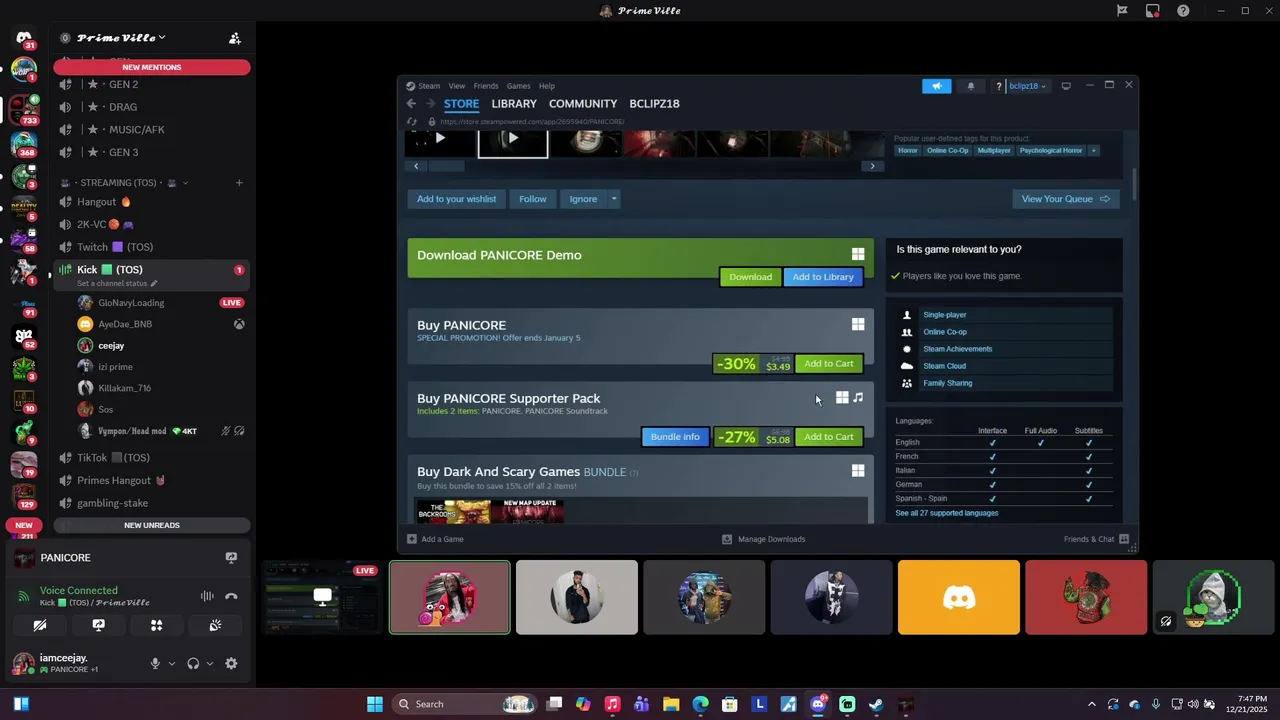Join the GEN 2 voice channel
This screenshot has width=1280, height=720.
coord(150,84)
